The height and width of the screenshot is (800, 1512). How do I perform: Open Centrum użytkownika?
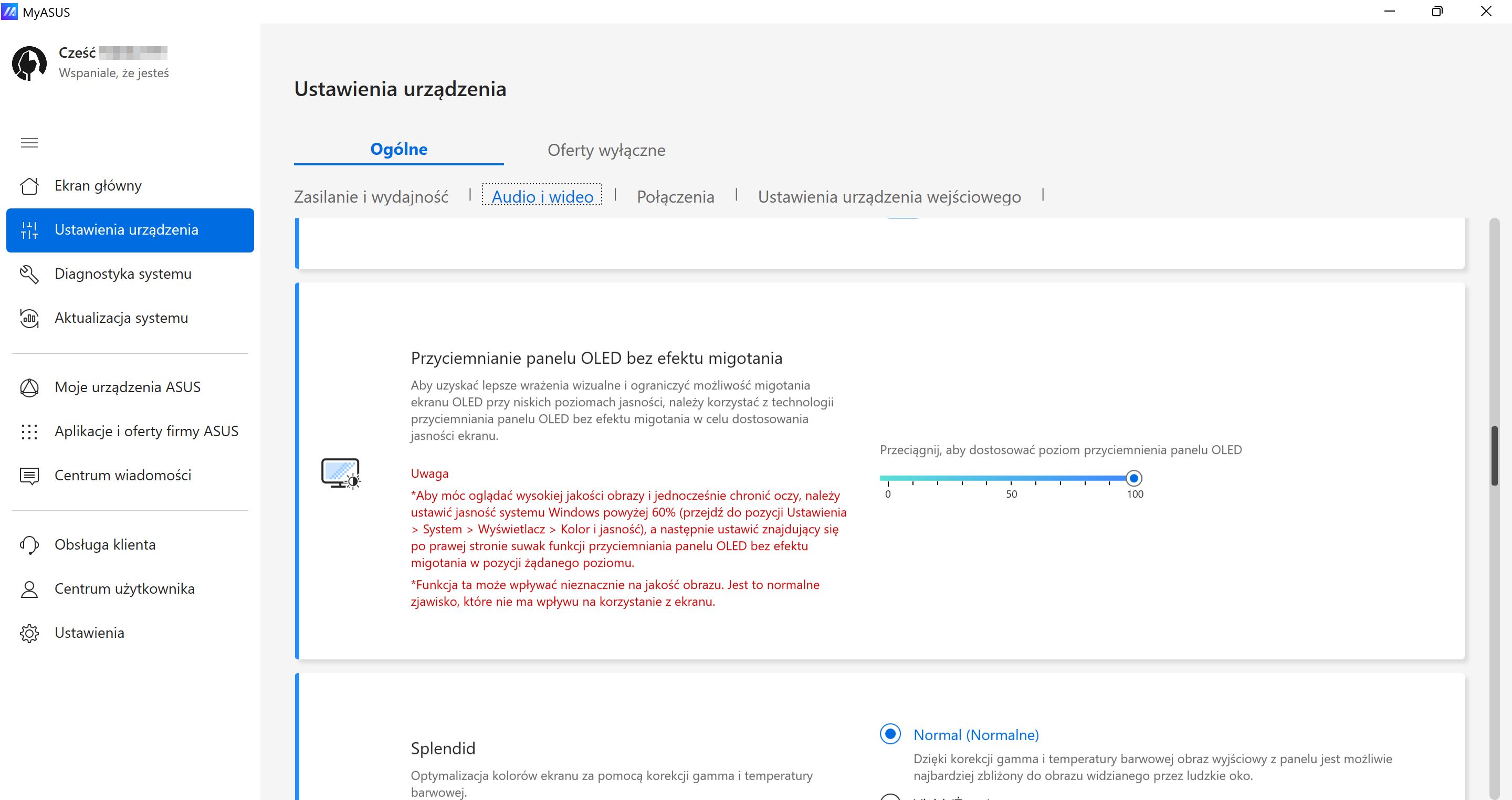point(130,588)
